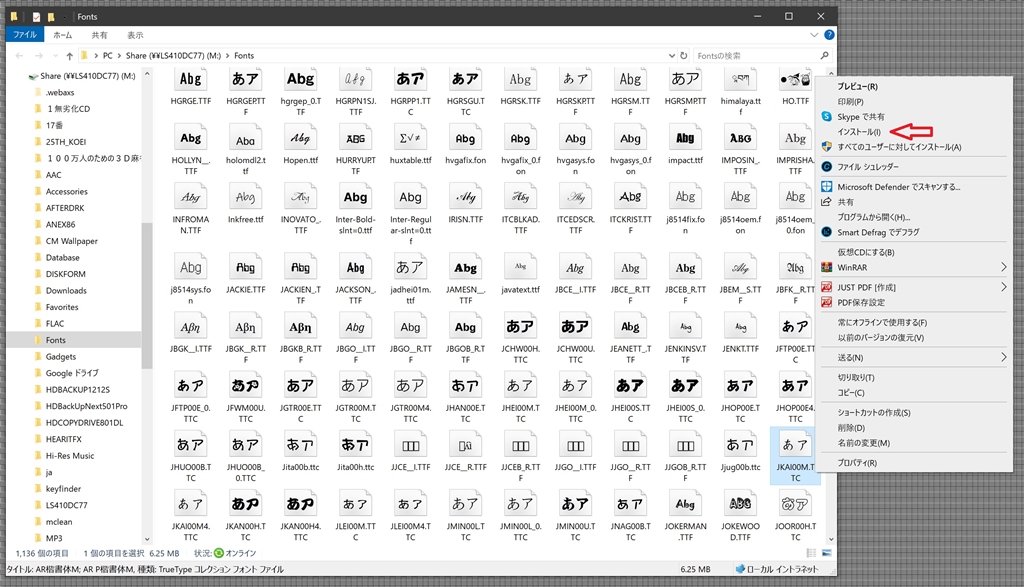Open the ホーム ribbon tab
Viewport: 1024px width, 587px height.
[x=62, y=35]
